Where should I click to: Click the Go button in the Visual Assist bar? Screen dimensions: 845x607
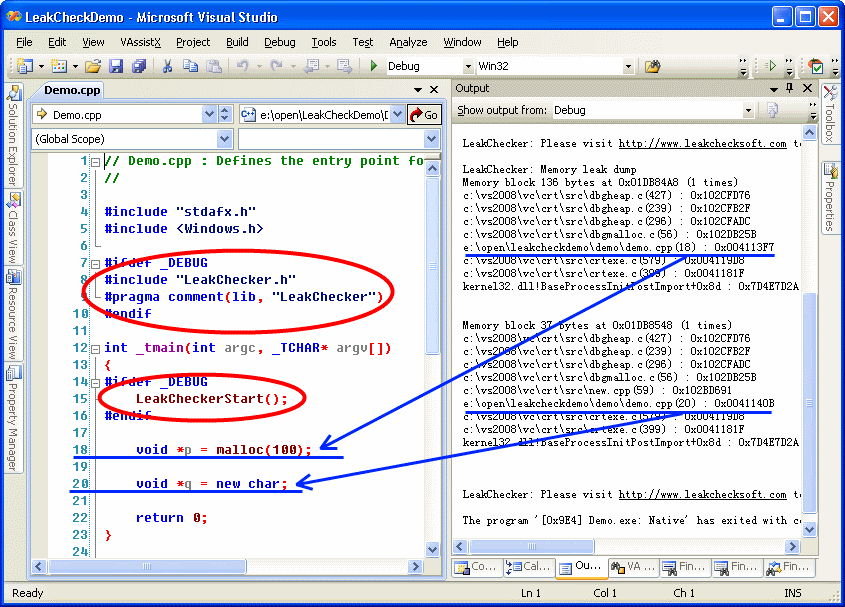coord(424,115)
